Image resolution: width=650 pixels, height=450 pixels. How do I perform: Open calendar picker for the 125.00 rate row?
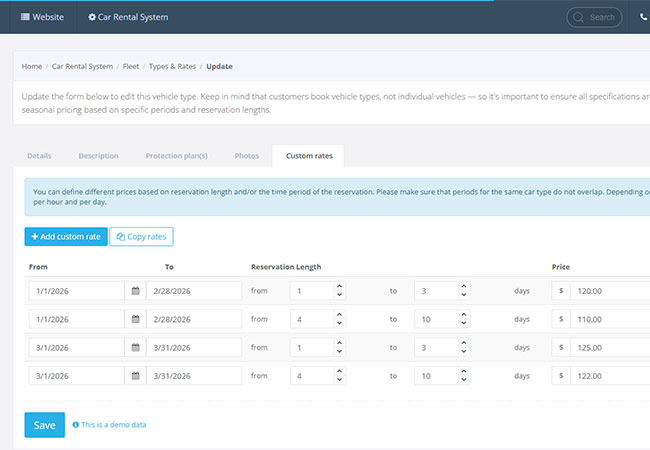click(x=135, y=347)
